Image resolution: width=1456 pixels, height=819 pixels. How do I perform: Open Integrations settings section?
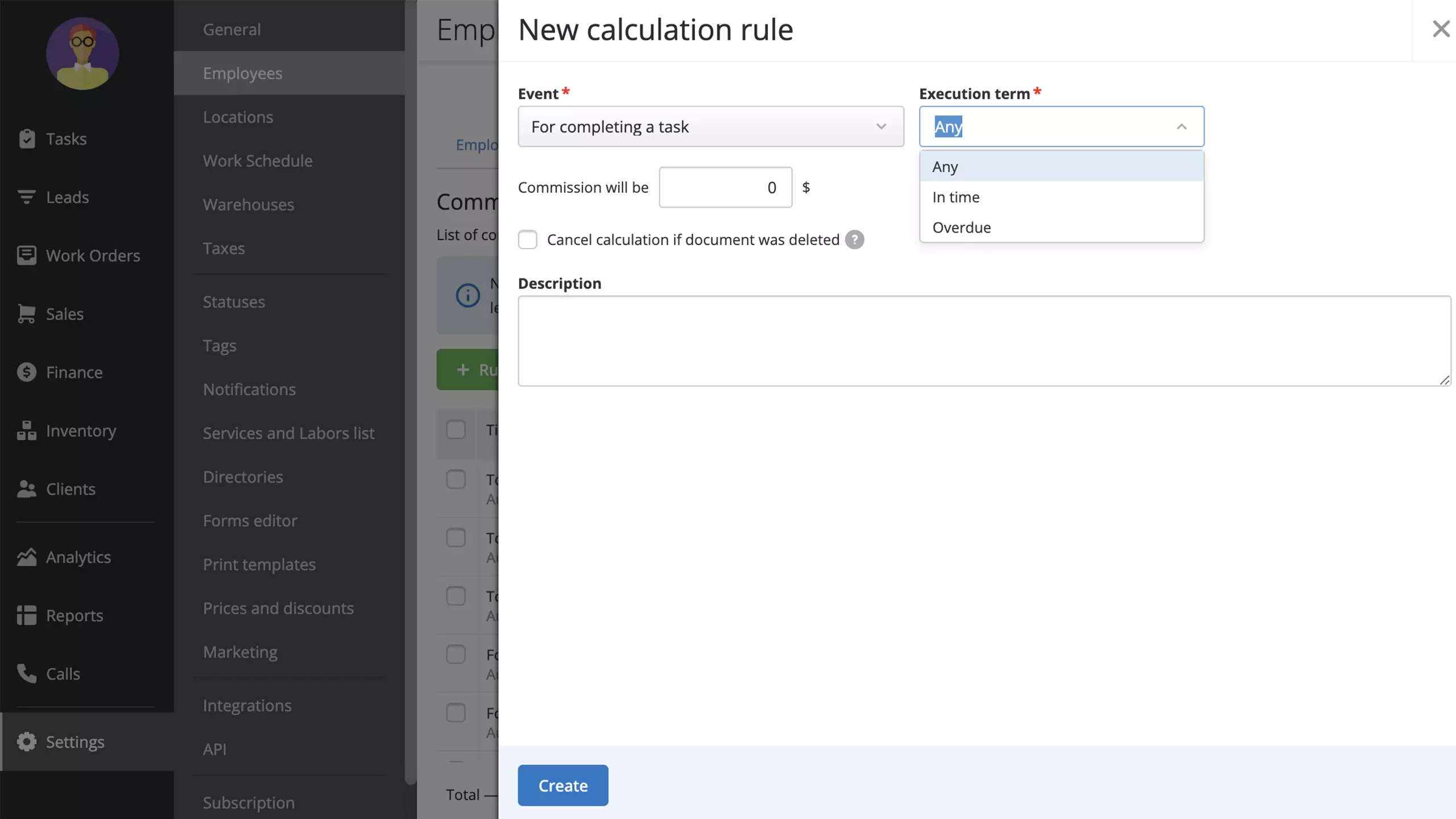click(247, 706)
